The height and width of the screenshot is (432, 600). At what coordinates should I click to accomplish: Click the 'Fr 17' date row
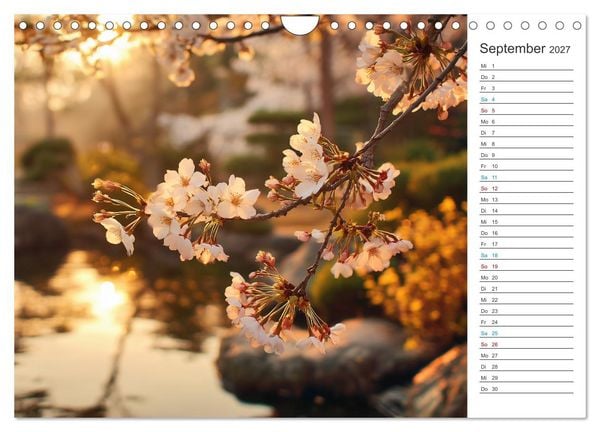[527, 244]
